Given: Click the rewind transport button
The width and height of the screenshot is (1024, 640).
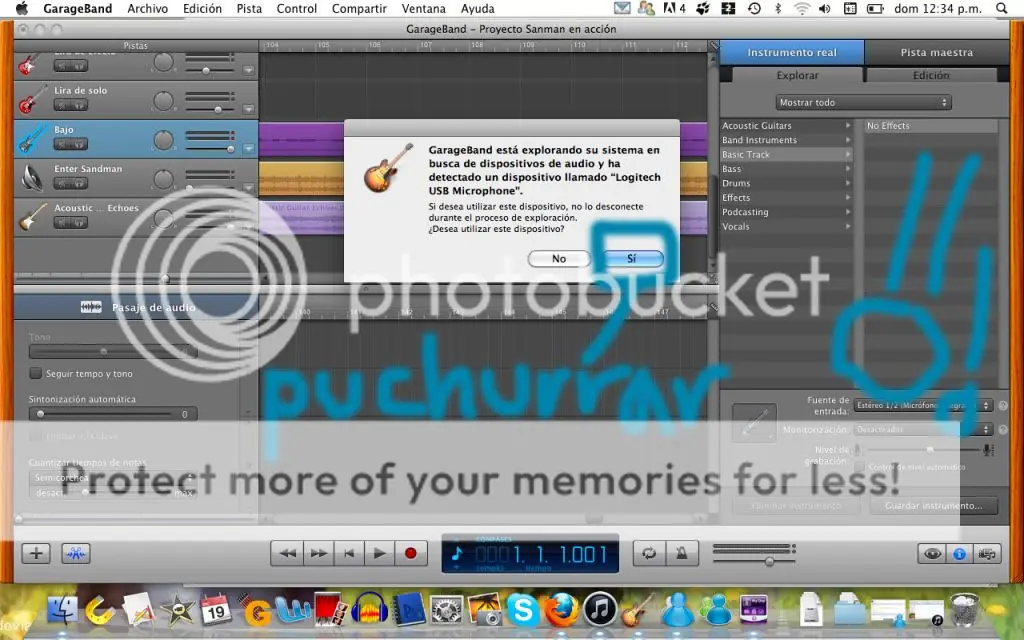Looking at the screenshot, I should pyautogui.click(x=287, y=553).
